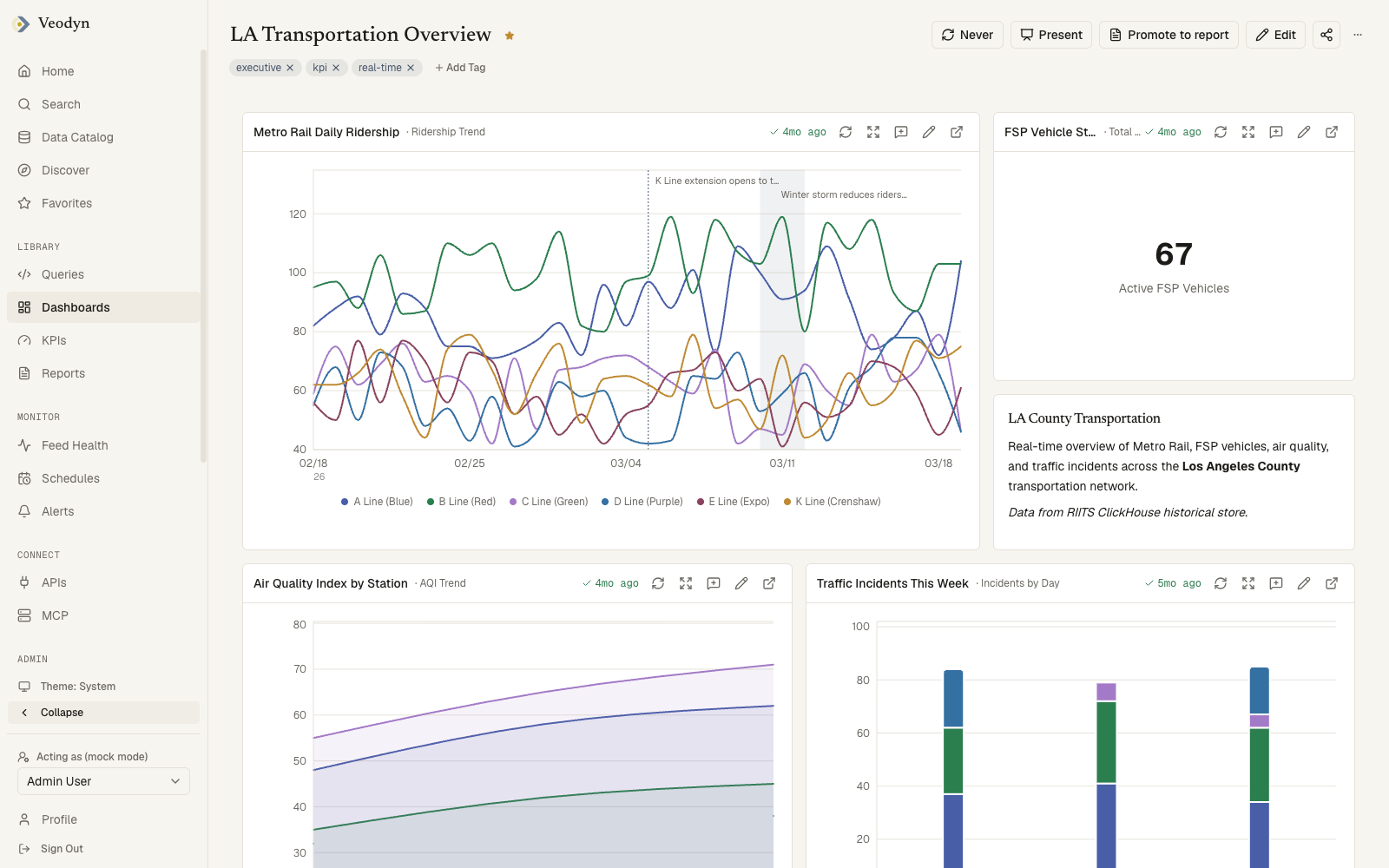Remove the executive tag
The width and height of the screenshot is (1389, 868).
point(290,68)
